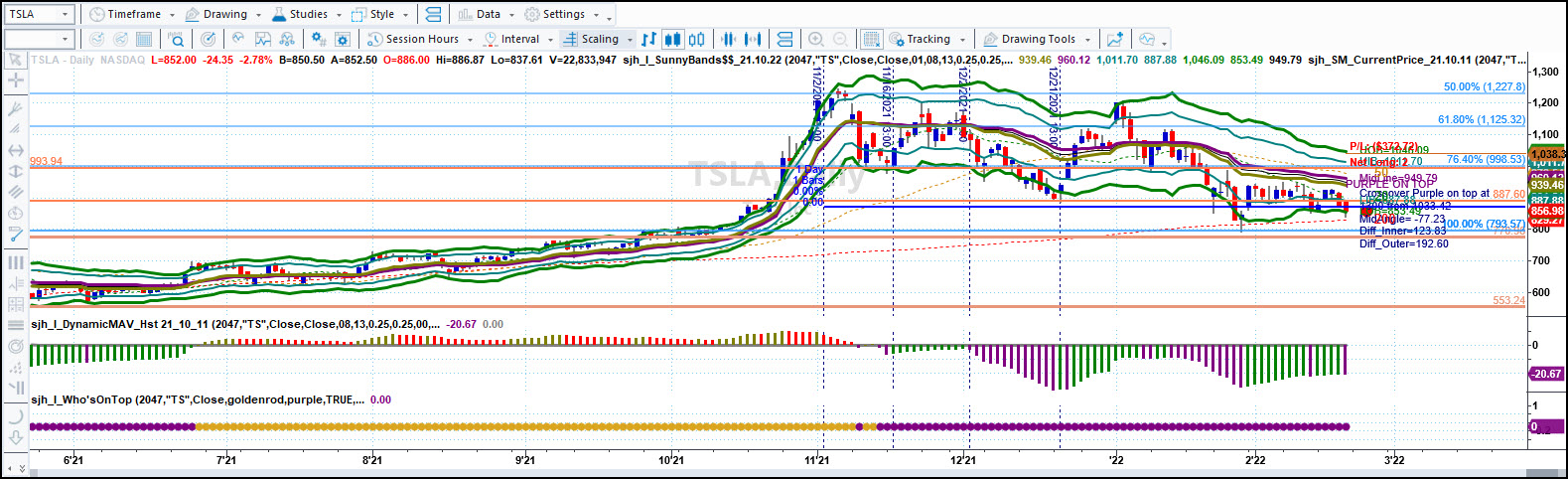Screen dimensions: 1568x479
Task: Toggle the filled candlestick chart style
Action: [x=672, y=39]
